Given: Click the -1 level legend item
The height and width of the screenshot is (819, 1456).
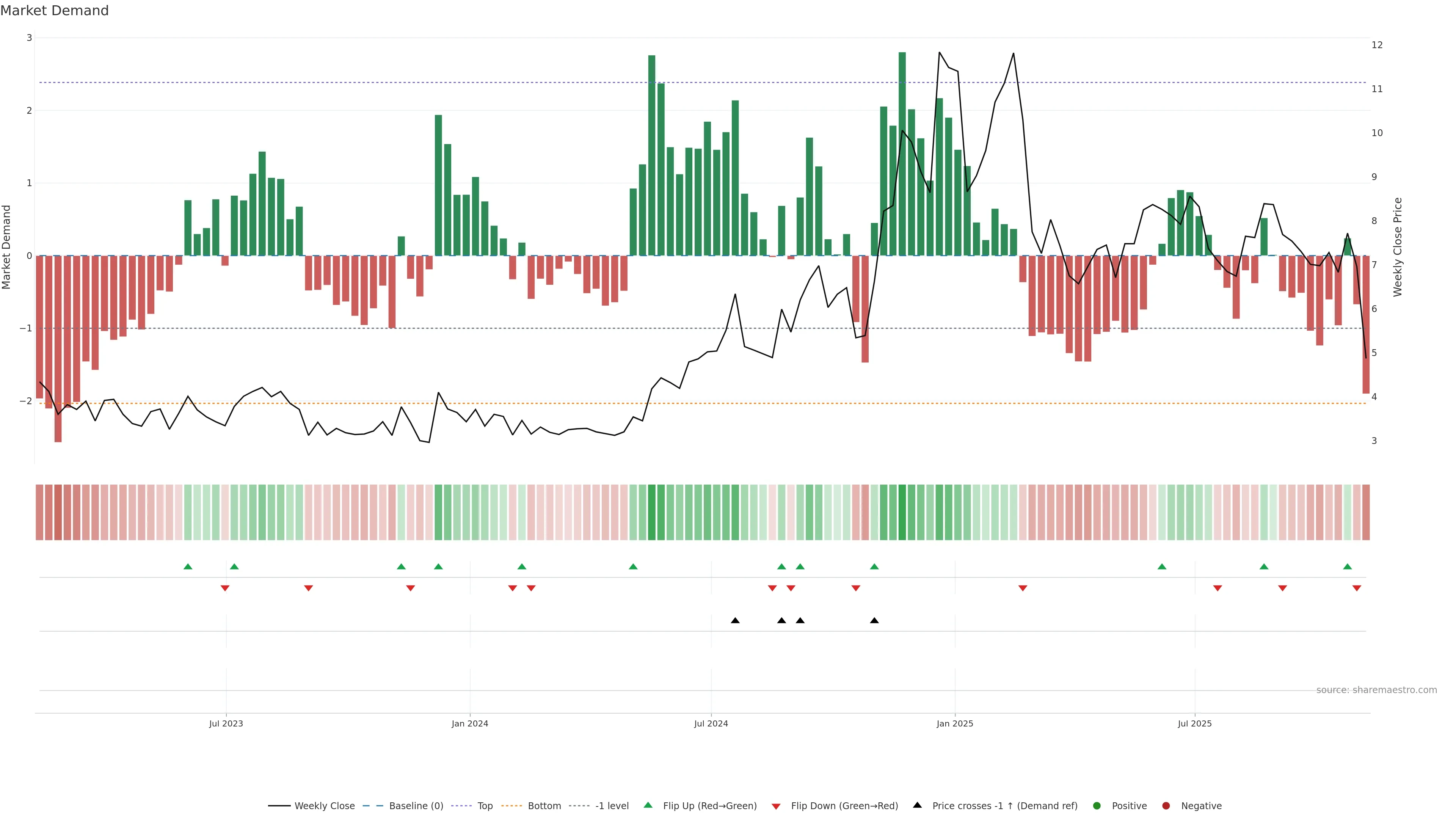Looking at the screenshot, I should click(x=612, y=806).
